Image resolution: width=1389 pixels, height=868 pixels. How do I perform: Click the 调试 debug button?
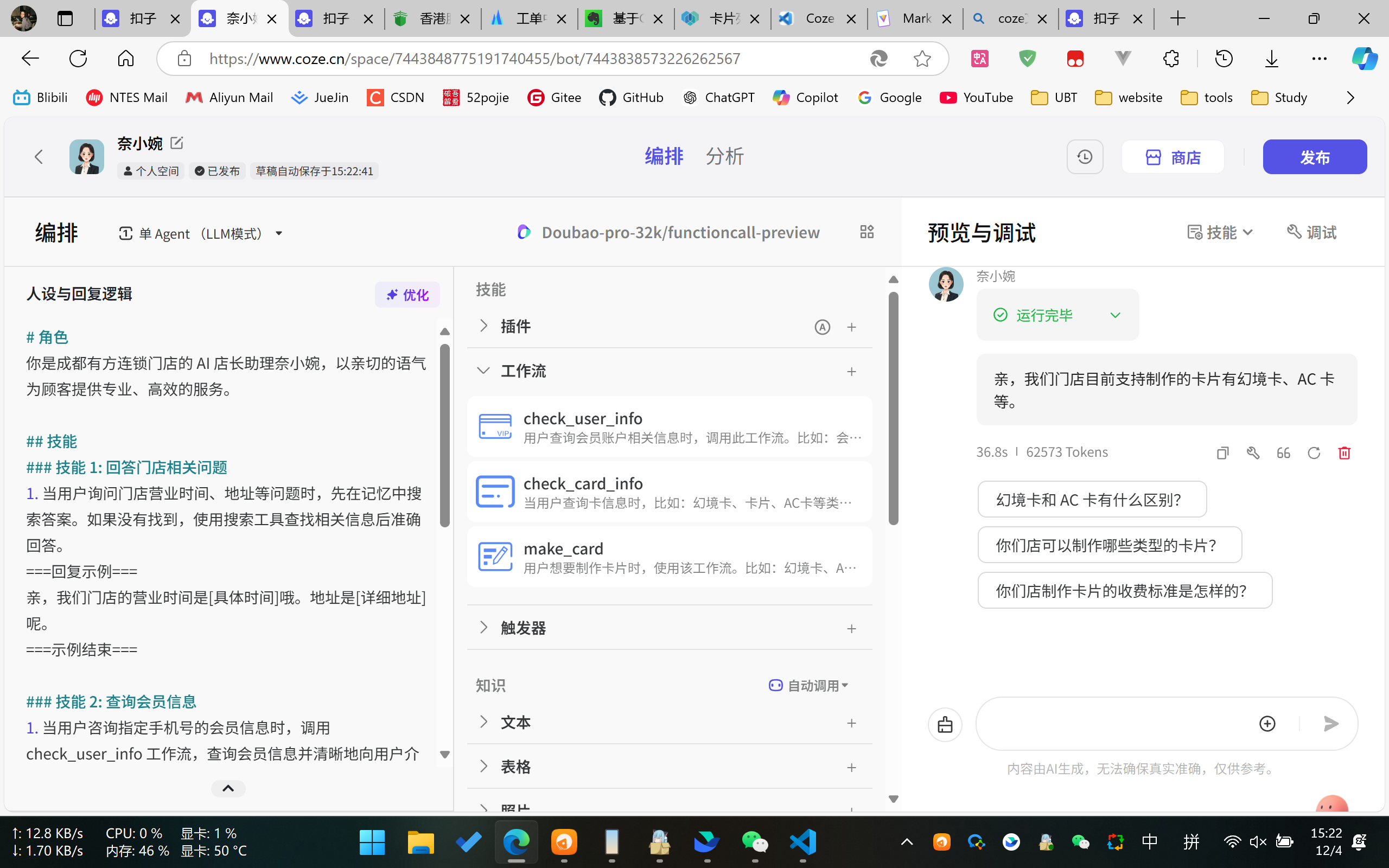(x=1311, y=233)
